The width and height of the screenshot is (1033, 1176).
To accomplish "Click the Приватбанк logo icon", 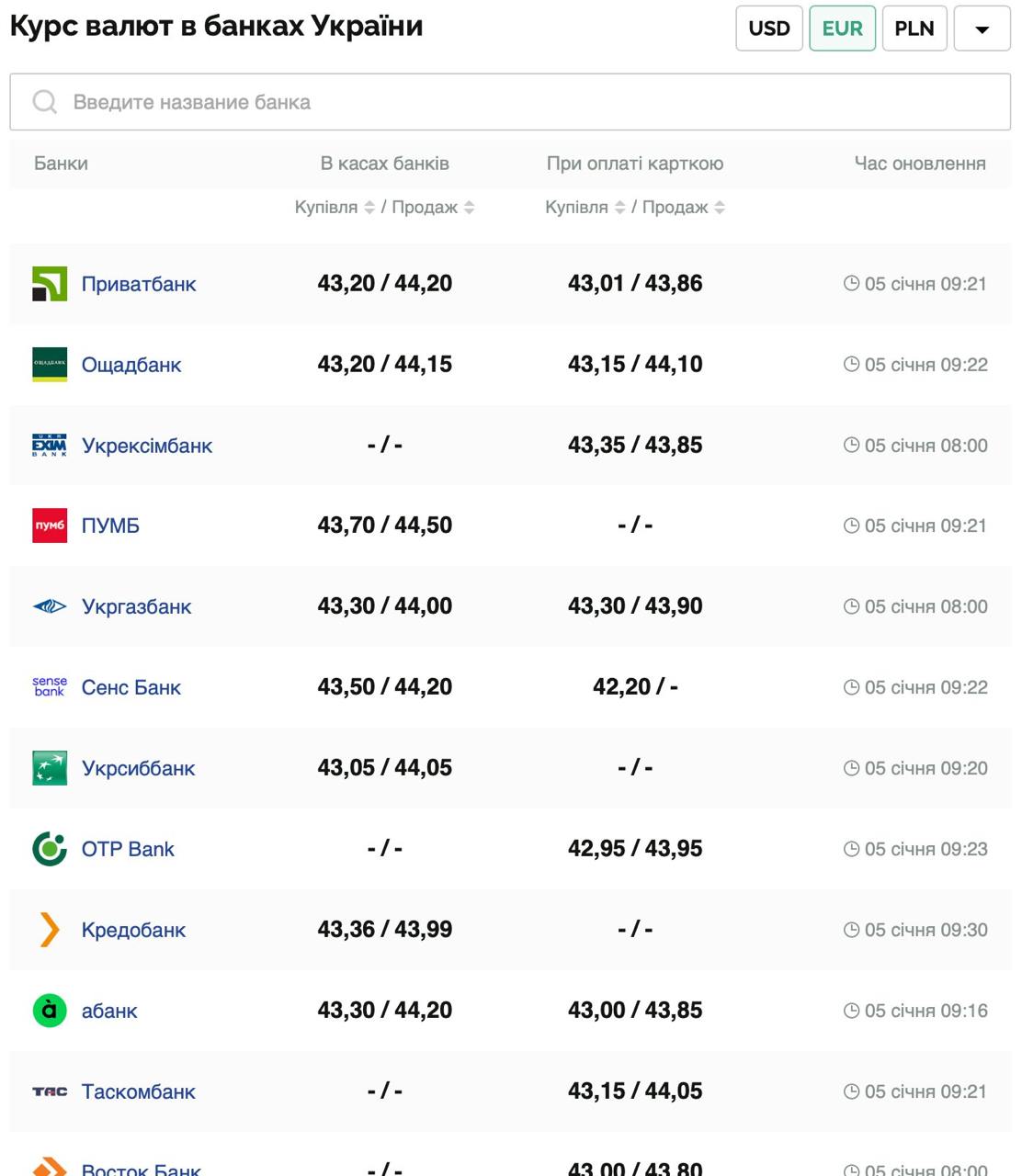I will (x=50, y=284).
